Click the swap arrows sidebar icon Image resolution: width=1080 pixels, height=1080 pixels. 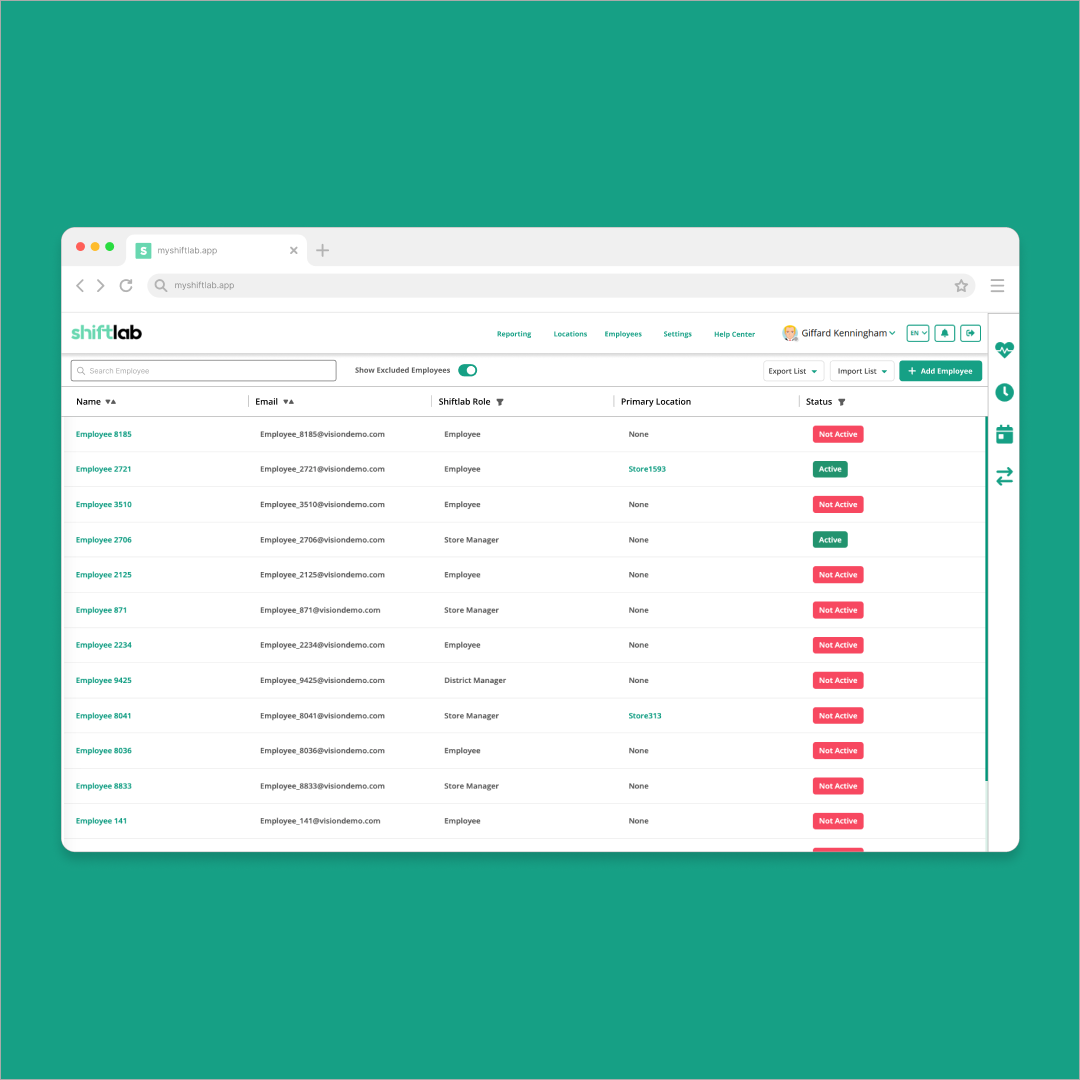(1004, 476)
